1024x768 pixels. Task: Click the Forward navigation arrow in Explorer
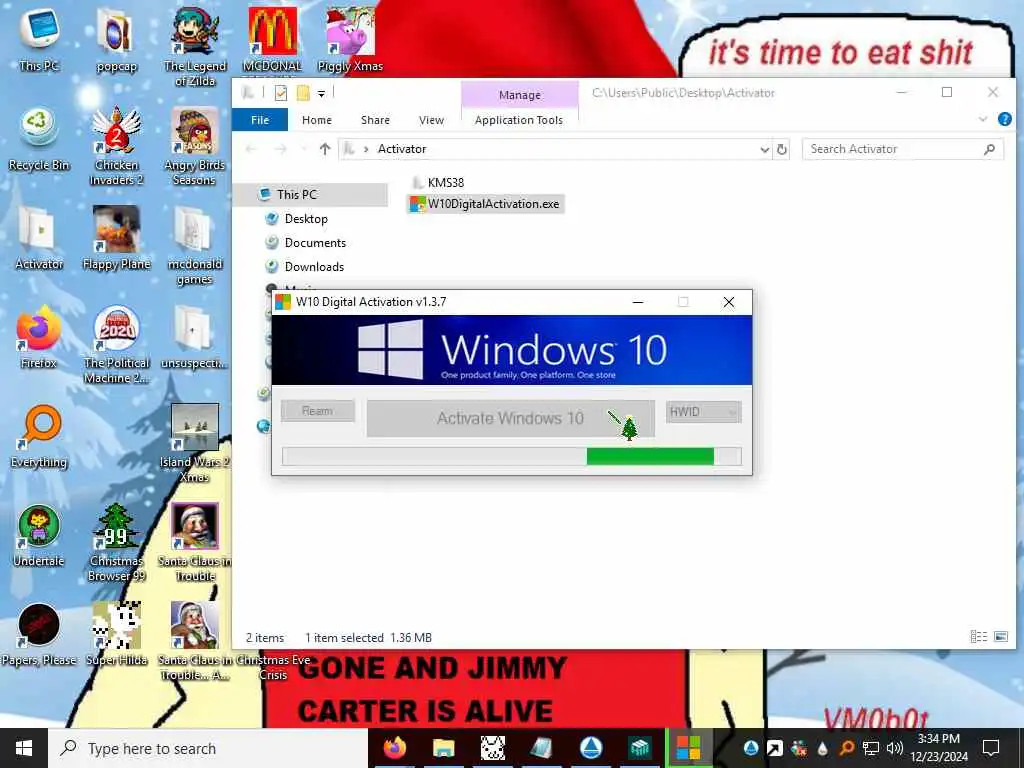(280, 149)
